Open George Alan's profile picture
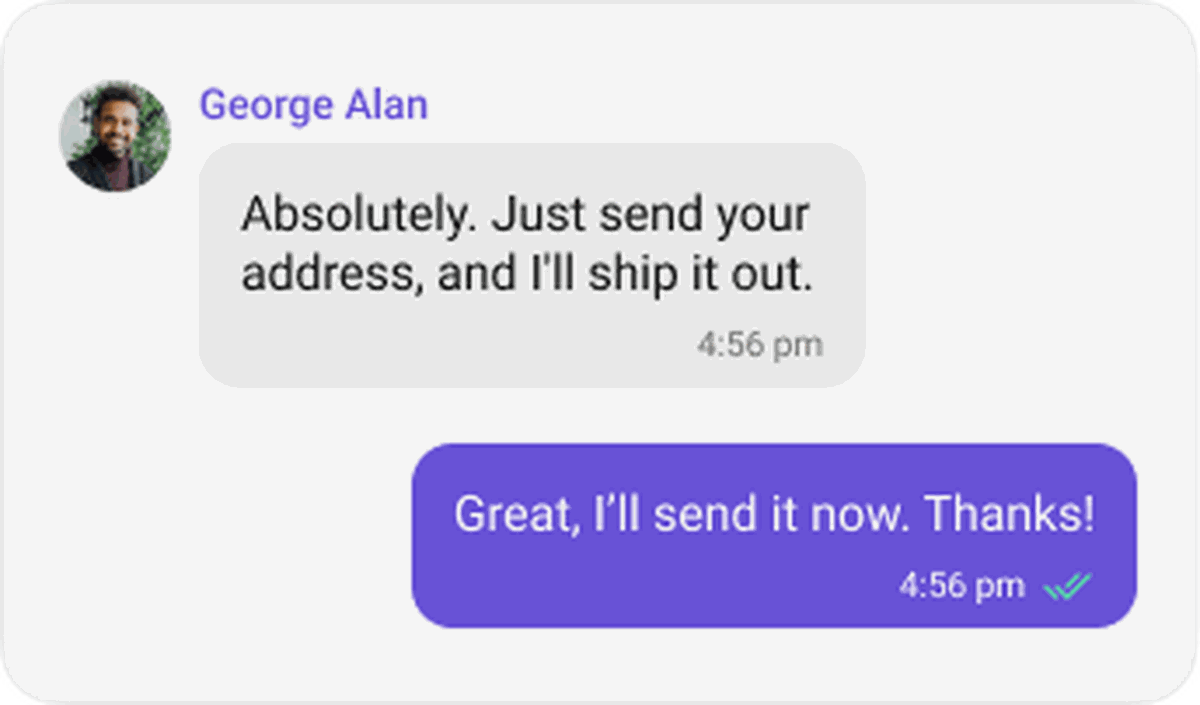The width and height of the screenshot is (1200, 705). point(115,136)
